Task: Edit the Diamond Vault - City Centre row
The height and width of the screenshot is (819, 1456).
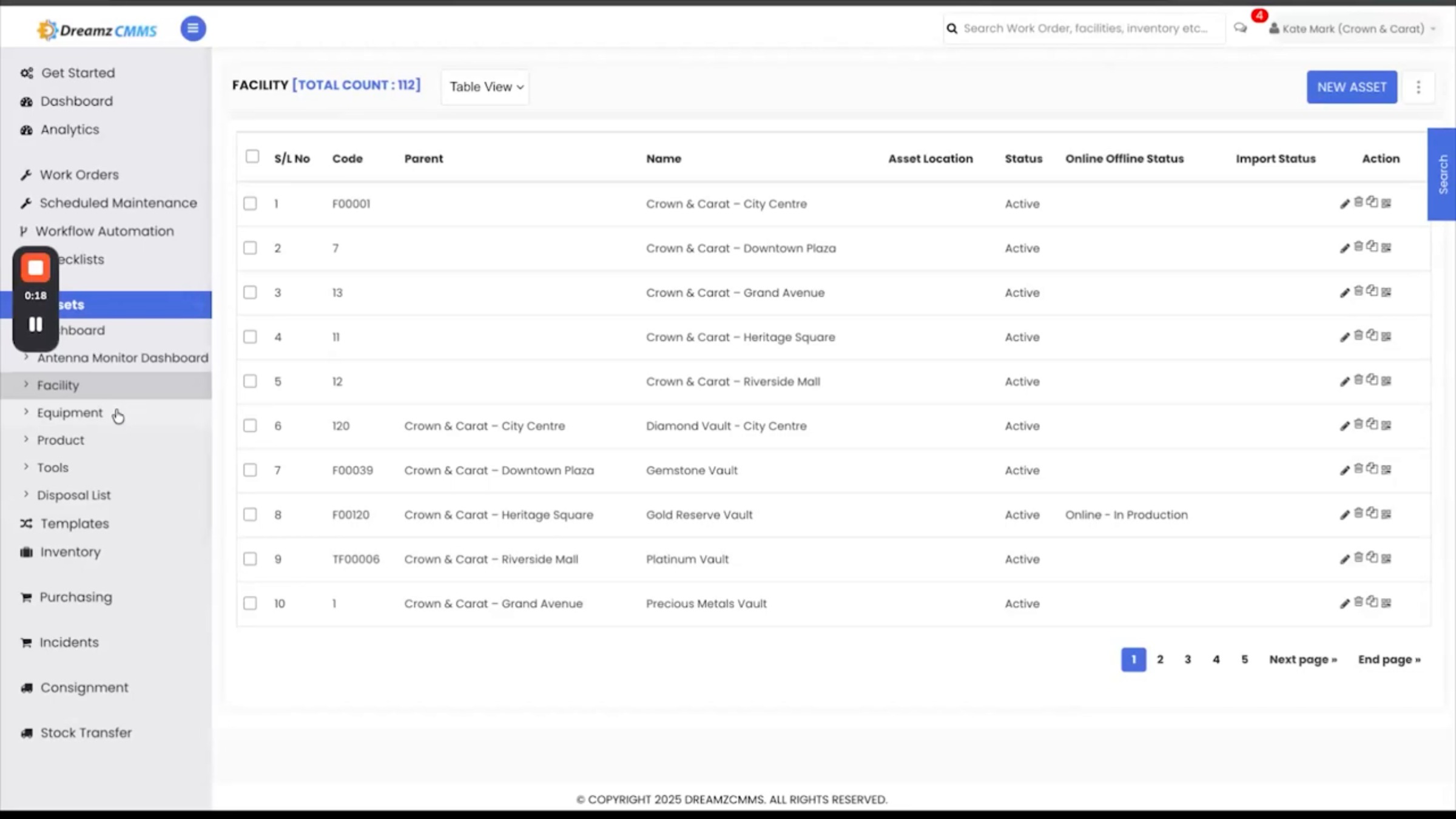Action: coord(1345,426)
